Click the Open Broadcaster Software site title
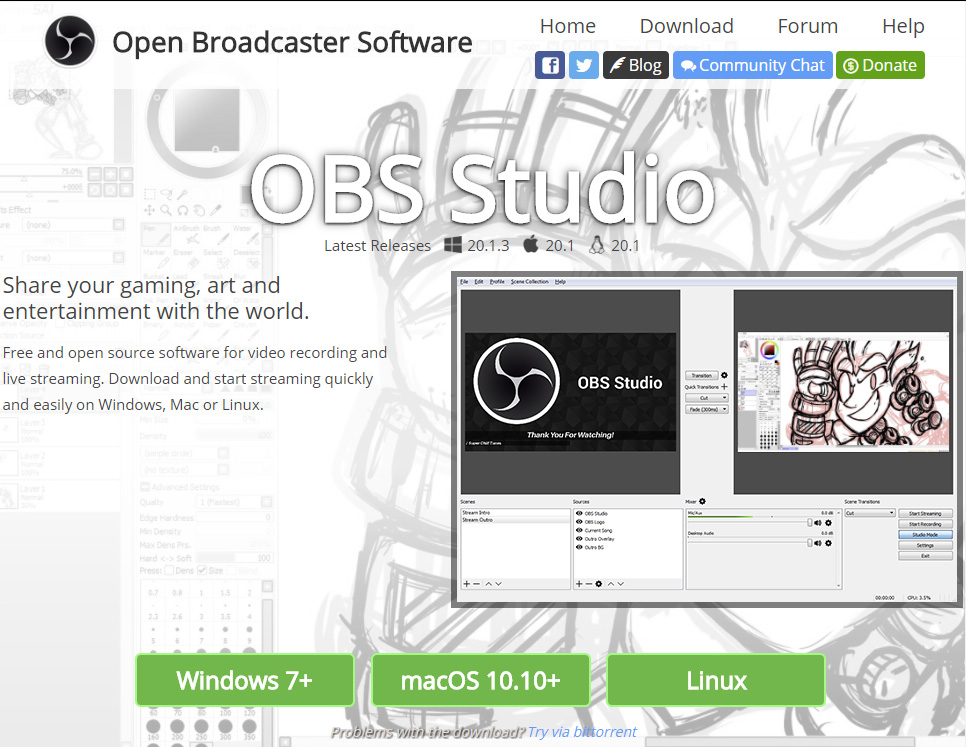The height and width of the screenshot is (747, 966). coord(292,42)
